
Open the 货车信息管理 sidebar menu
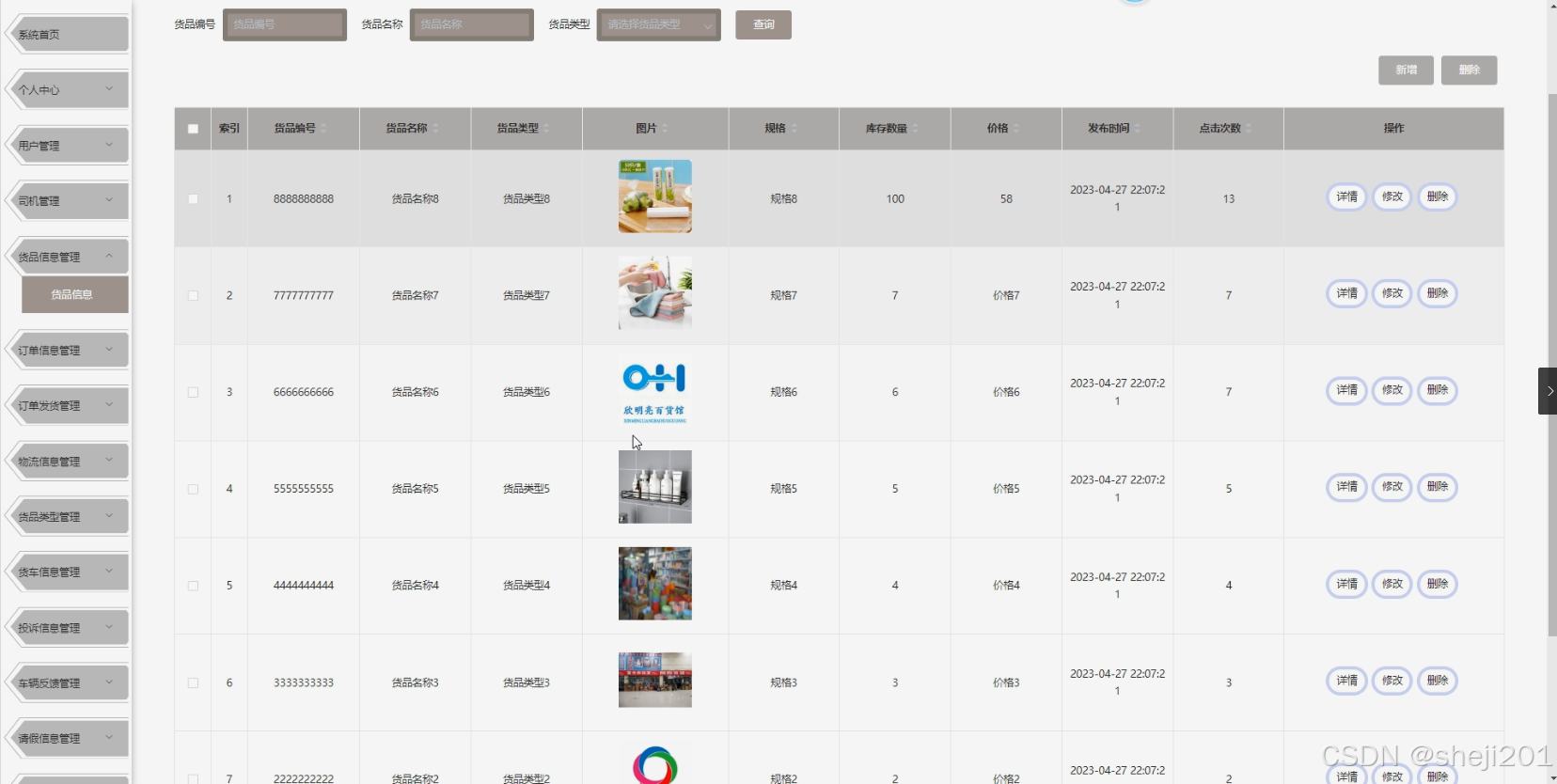coord(68,572)
